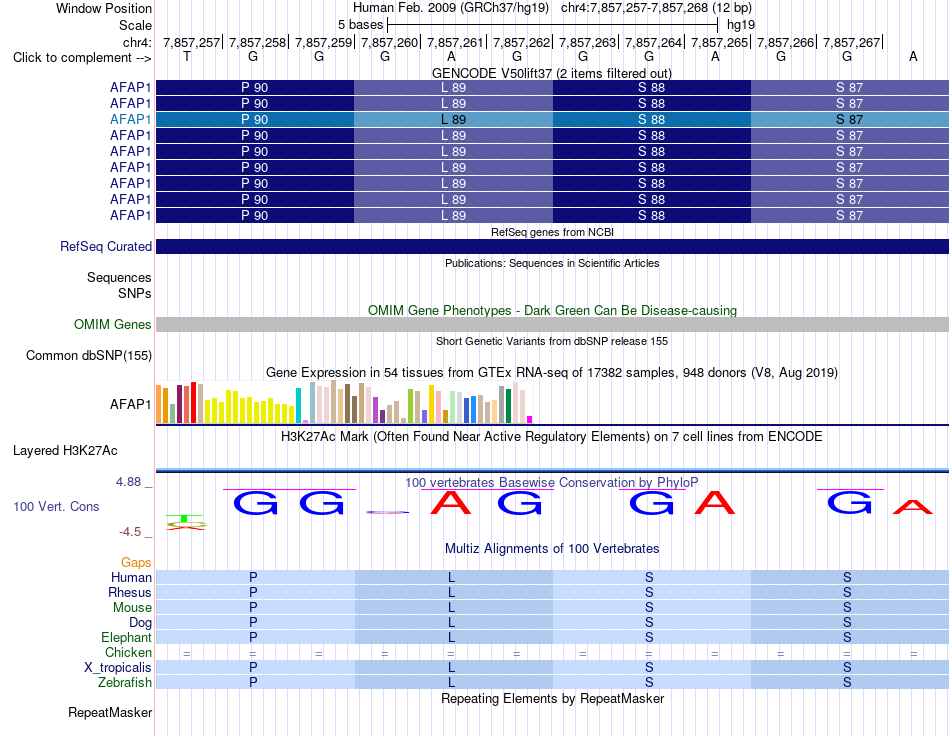Click the 'Layered H3K27Ac' track label

pos(65,451)
